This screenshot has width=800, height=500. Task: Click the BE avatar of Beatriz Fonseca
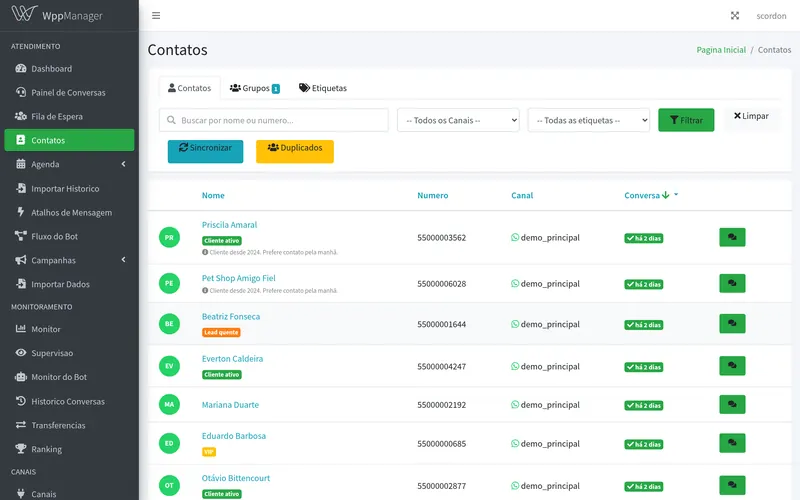coord(169,323)
